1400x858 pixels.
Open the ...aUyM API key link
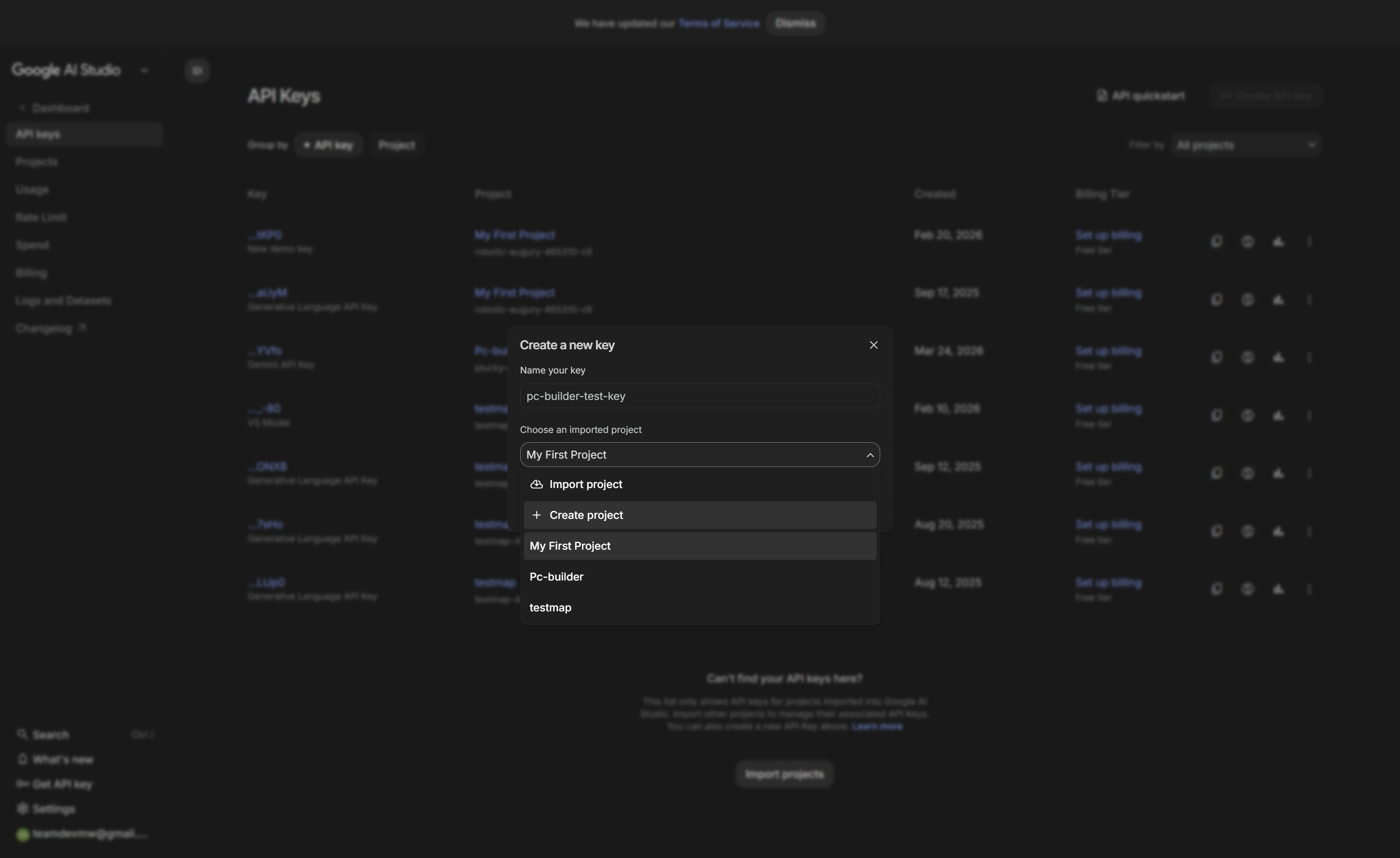pyautogui.click(x=267, y=292)
